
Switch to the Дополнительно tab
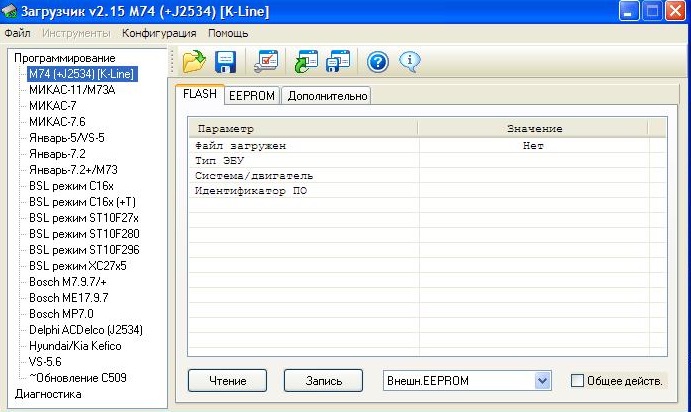pyautogui.click(x=327, y=96)
